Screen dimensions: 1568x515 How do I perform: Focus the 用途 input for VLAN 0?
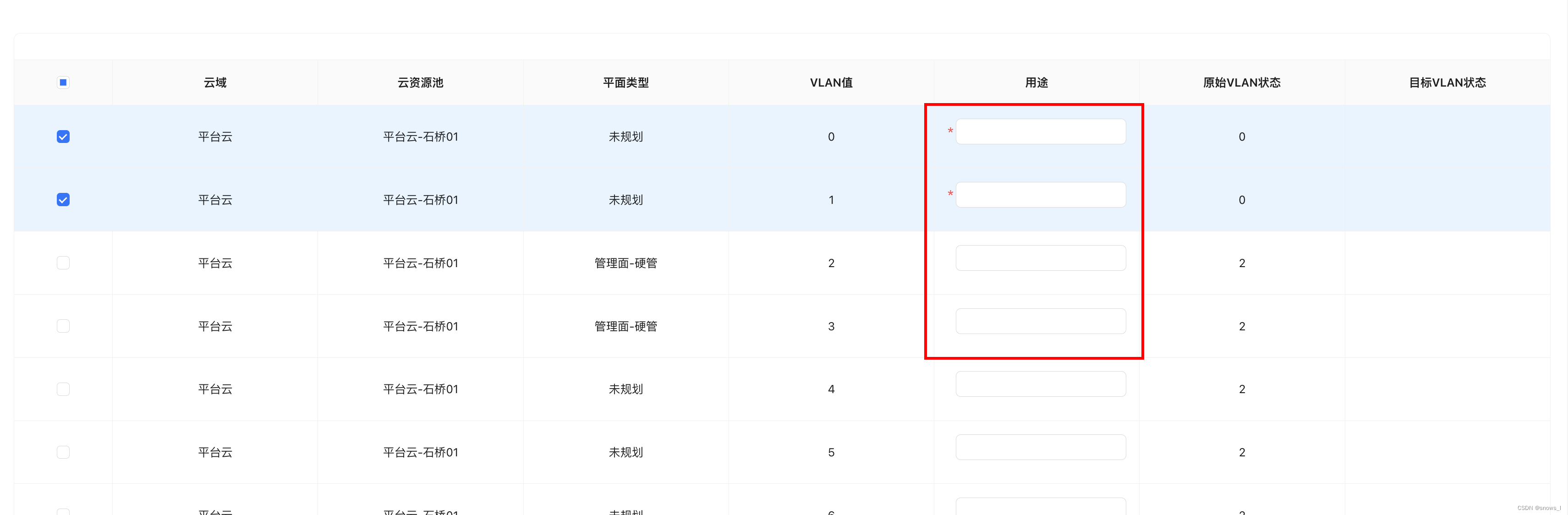(1040, 131)
